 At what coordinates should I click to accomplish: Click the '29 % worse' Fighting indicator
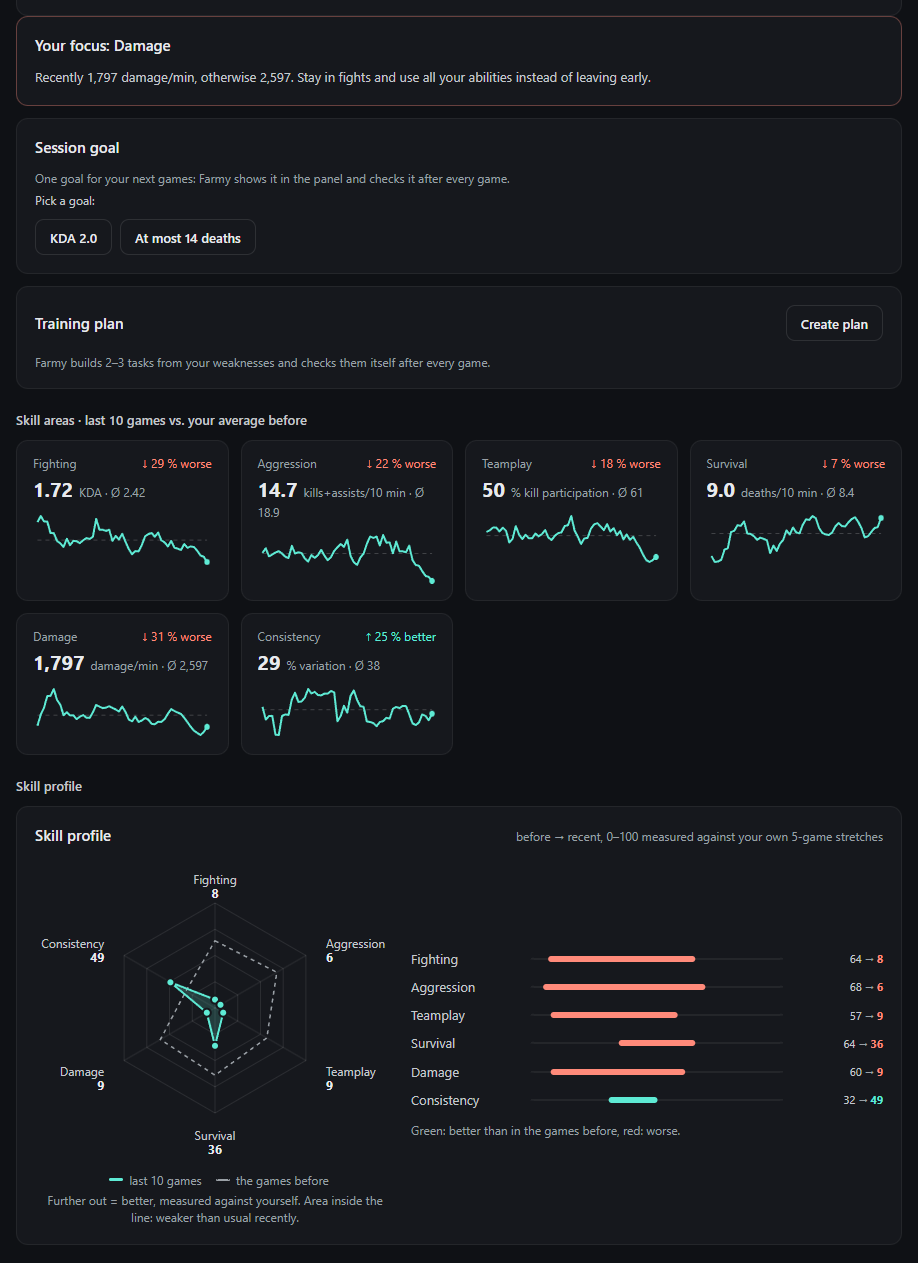[176, 464]
